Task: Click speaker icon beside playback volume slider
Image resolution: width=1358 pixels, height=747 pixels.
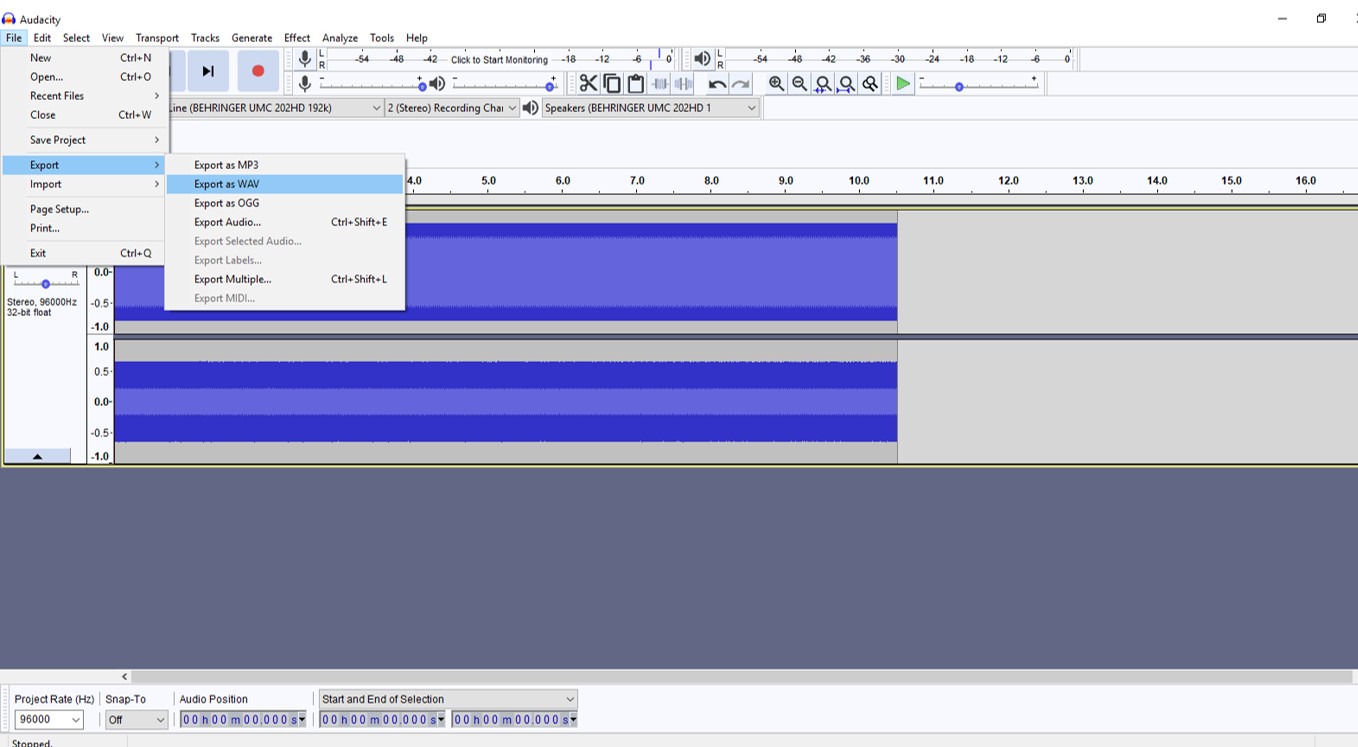Action: click(437, 84)
